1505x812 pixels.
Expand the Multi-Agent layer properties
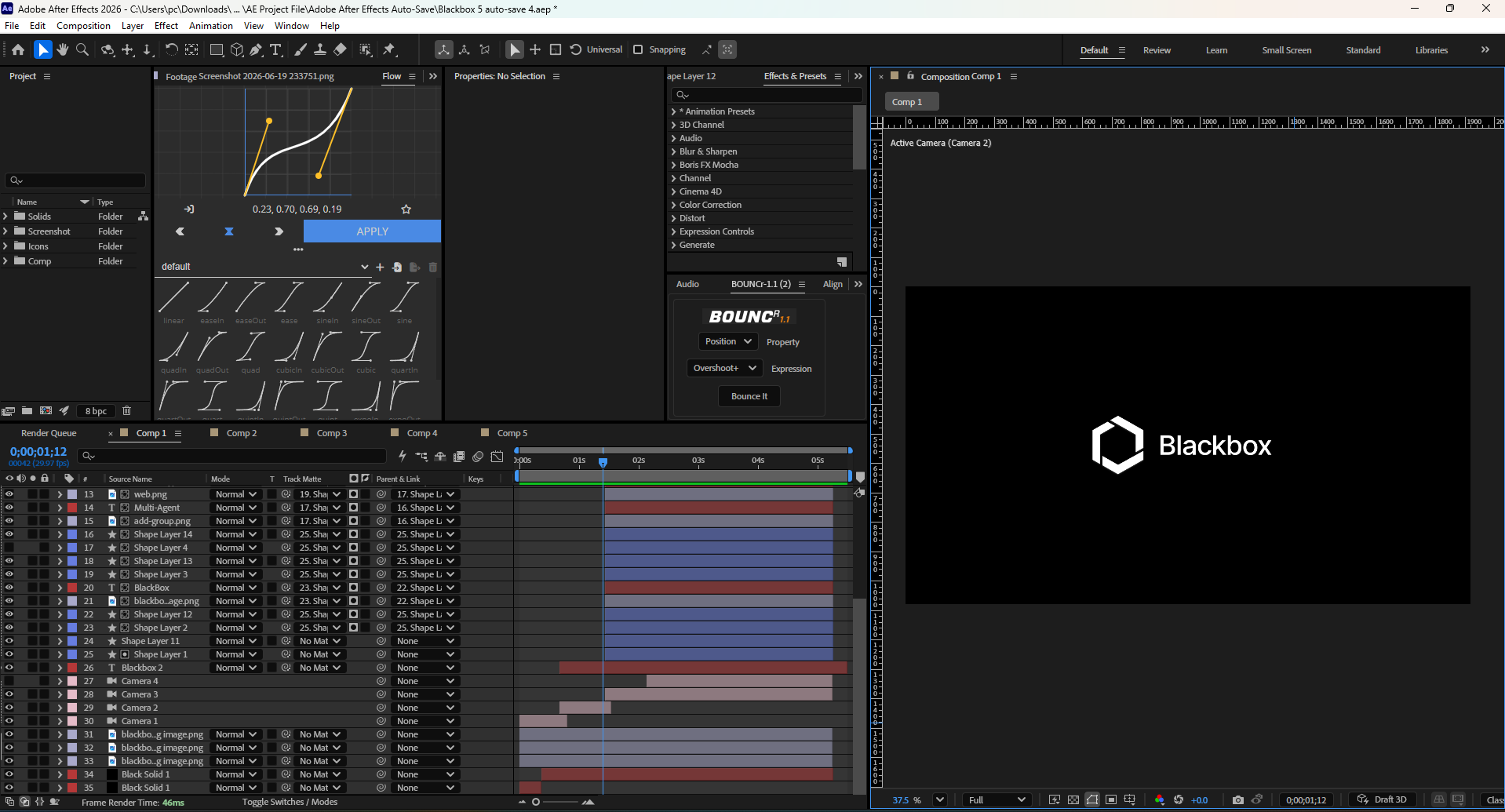coord(60,508)
